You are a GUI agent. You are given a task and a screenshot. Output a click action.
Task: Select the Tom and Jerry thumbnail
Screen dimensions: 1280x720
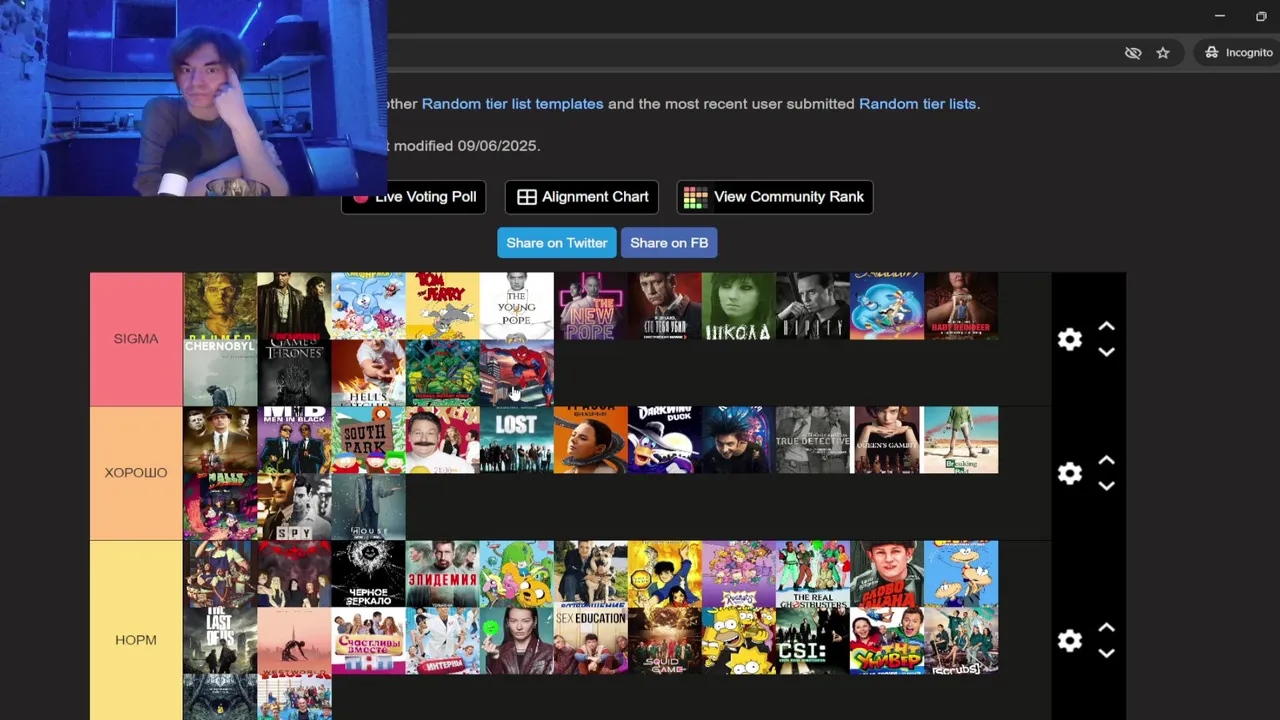click(x=443, y=306)
